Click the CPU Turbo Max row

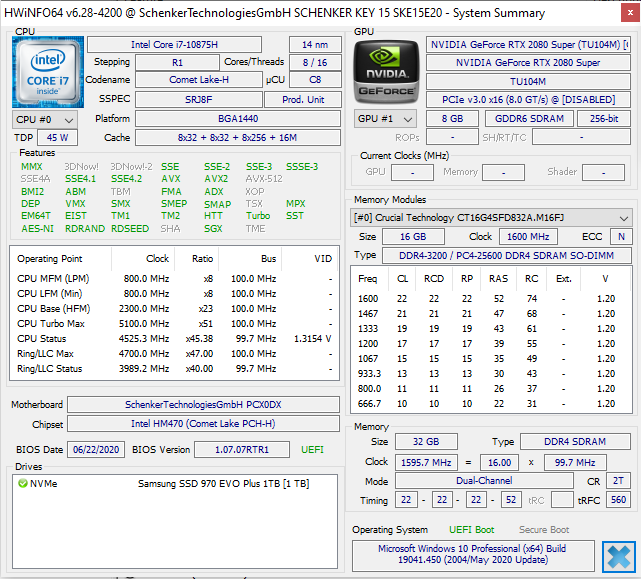175,323
